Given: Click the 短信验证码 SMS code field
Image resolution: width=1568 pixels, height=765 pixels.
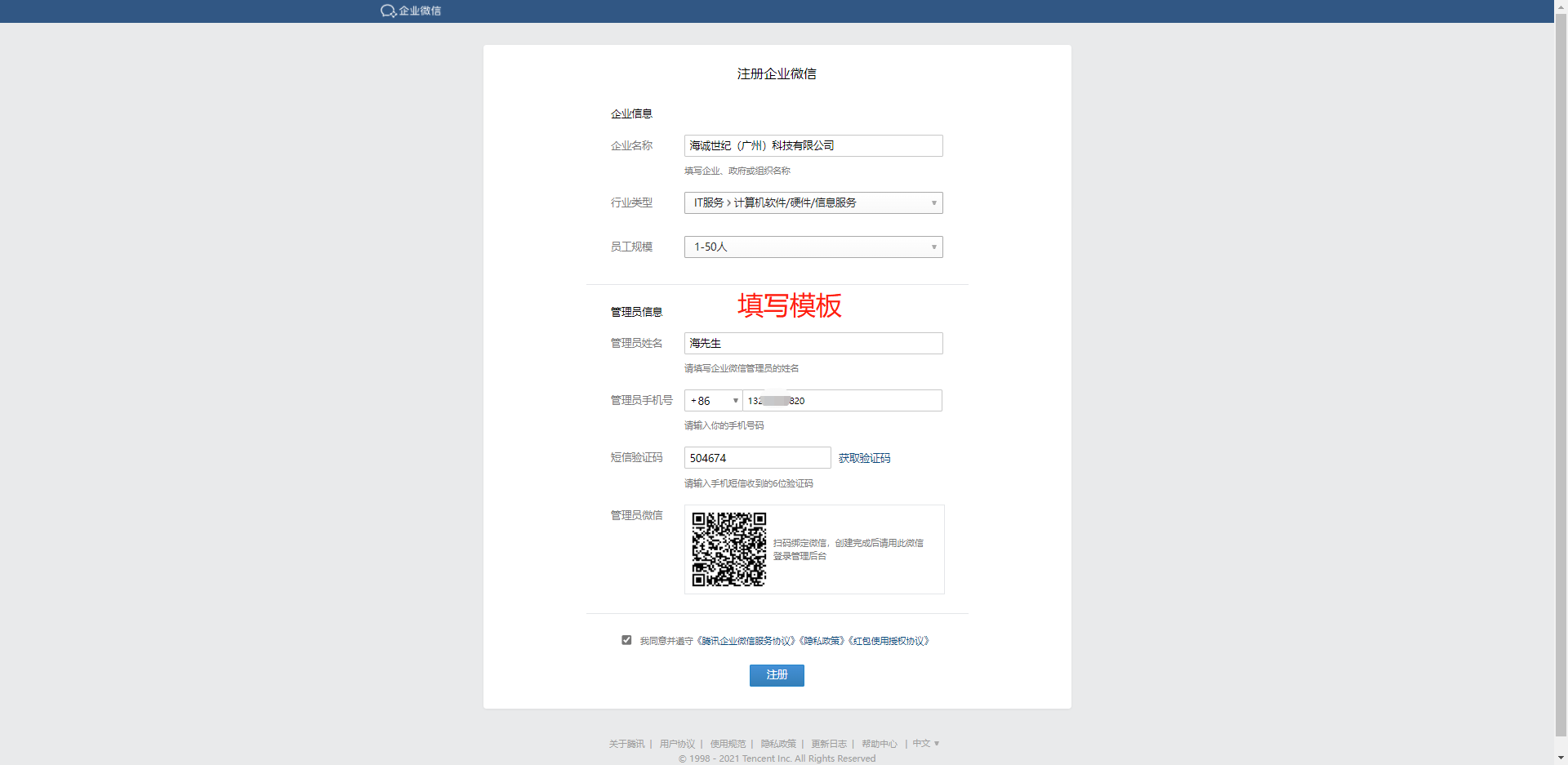Looking at the screenshot, I should 757,458.
